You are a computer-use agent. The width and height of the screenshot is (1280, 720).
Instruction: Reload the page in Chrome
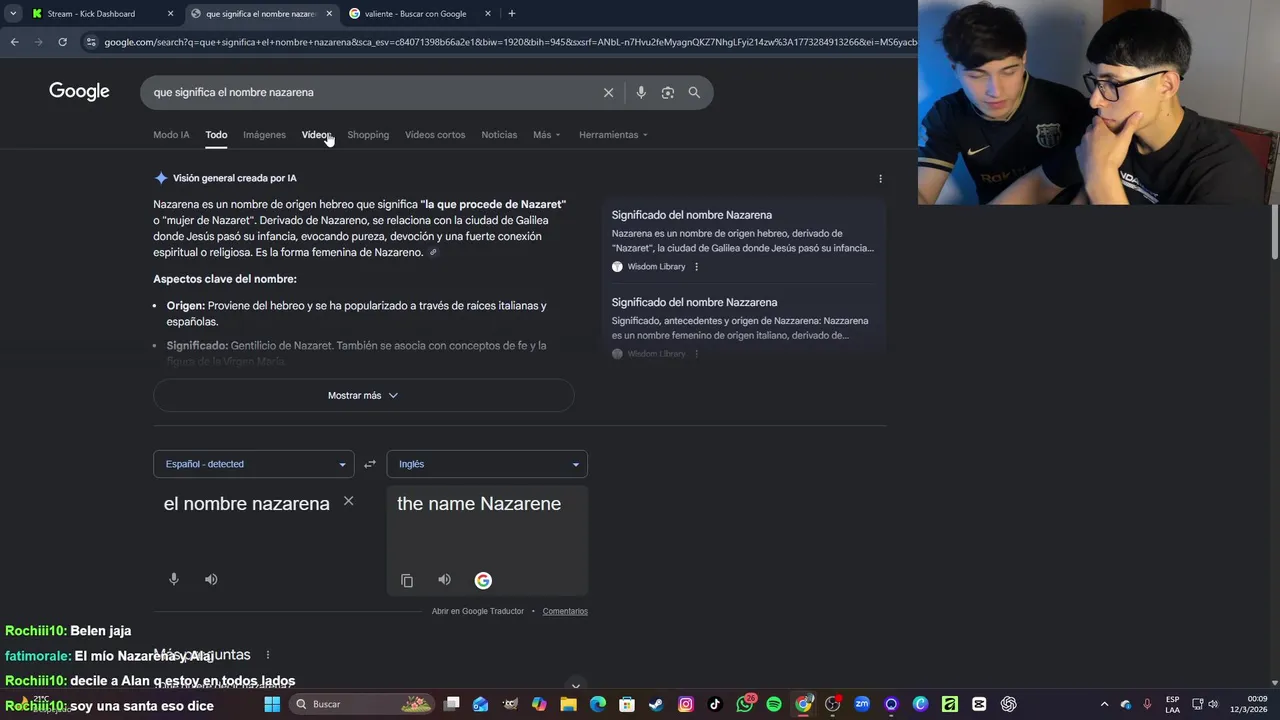coord(62,42)
